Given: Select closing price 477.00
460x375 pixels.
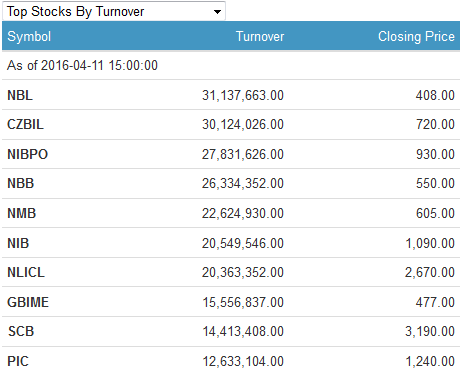Looking at the screenshot, I should pyautogui.click(x=435, y=303).
